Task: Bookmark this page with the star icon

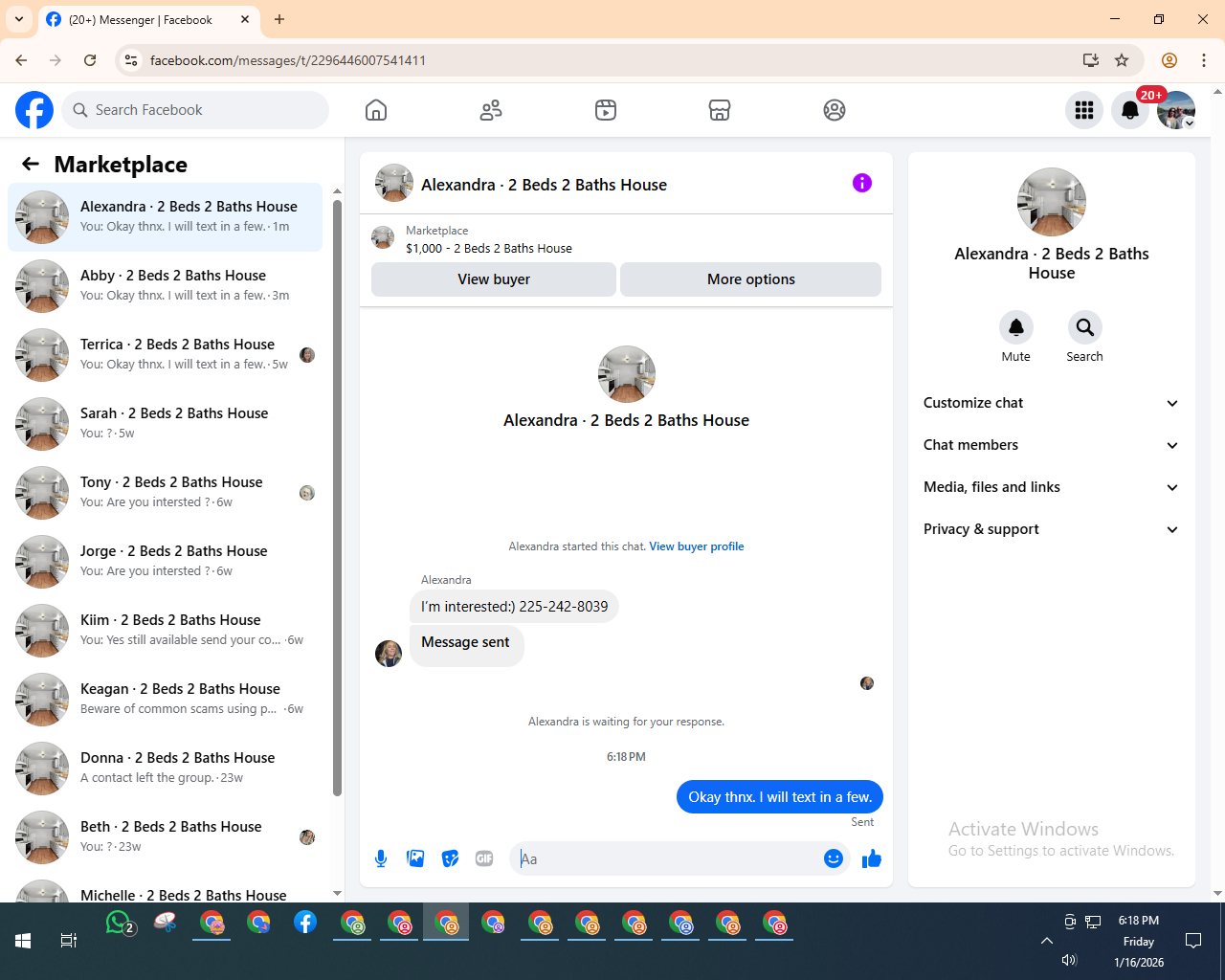Action: [x=1122, y=60]
